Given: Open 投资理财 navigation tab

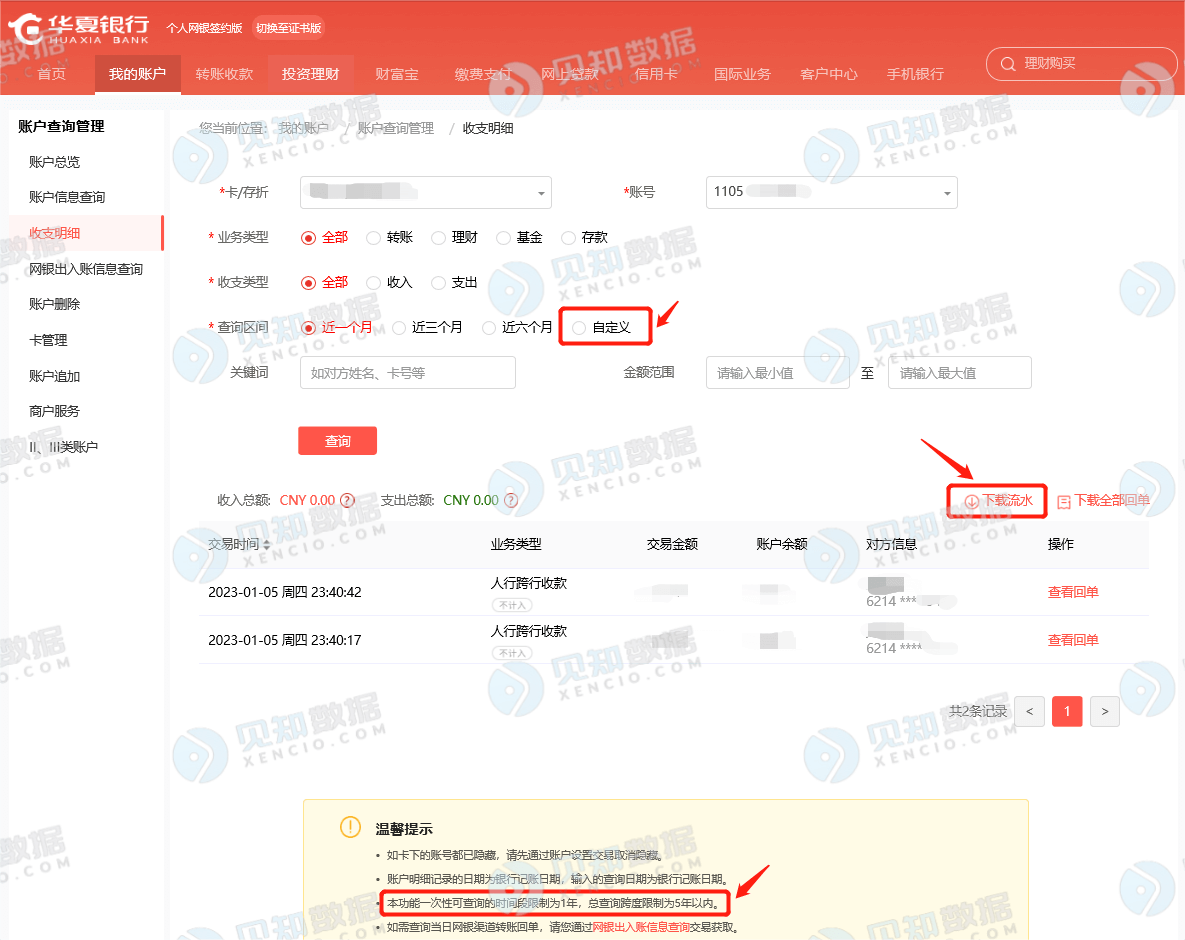Looking at the screenshot, I should point(310,74).
